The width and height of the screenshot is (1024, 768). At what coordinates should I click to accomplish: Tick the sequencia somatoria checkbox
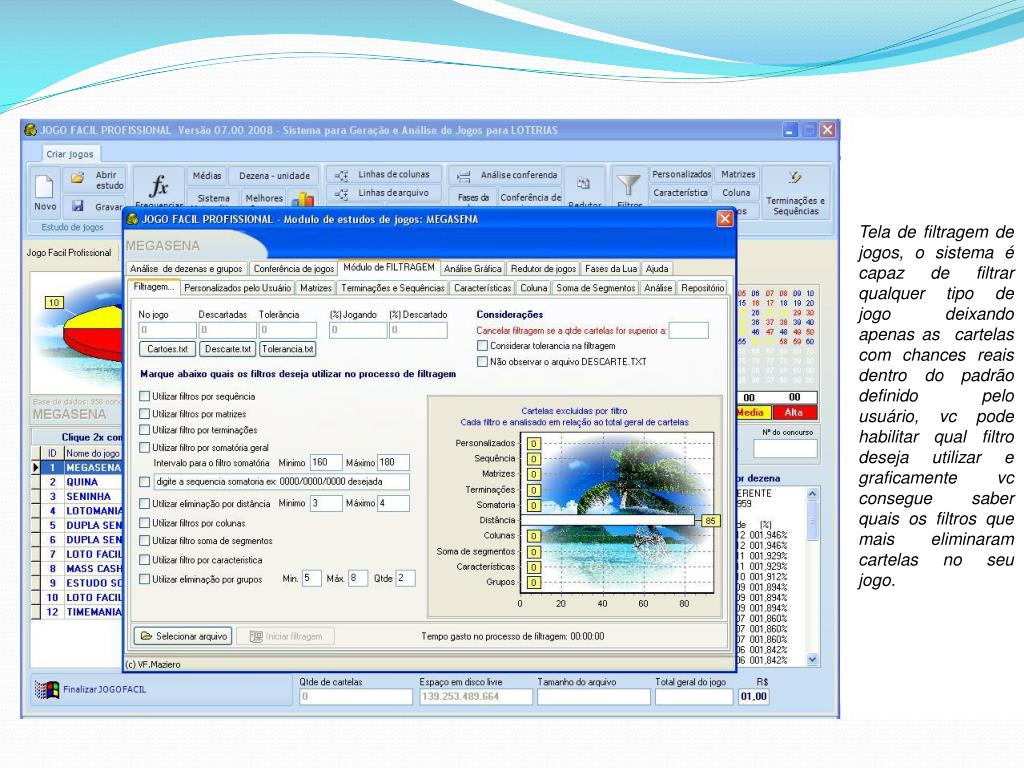pyautogui.click(x=144, y=482)
